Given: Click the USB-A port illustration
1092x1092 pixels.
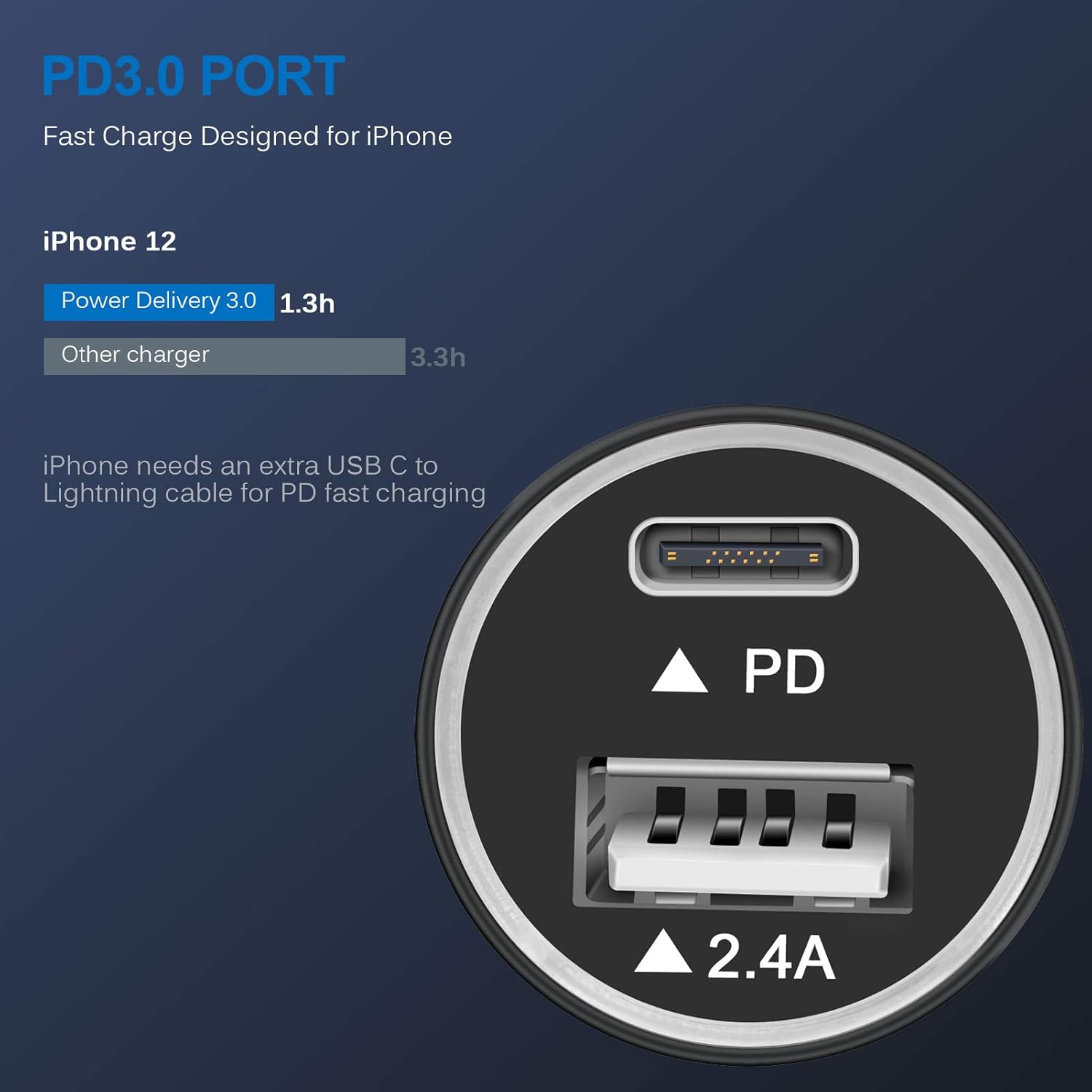Looking at the screenshot, I should coord(744,834).
